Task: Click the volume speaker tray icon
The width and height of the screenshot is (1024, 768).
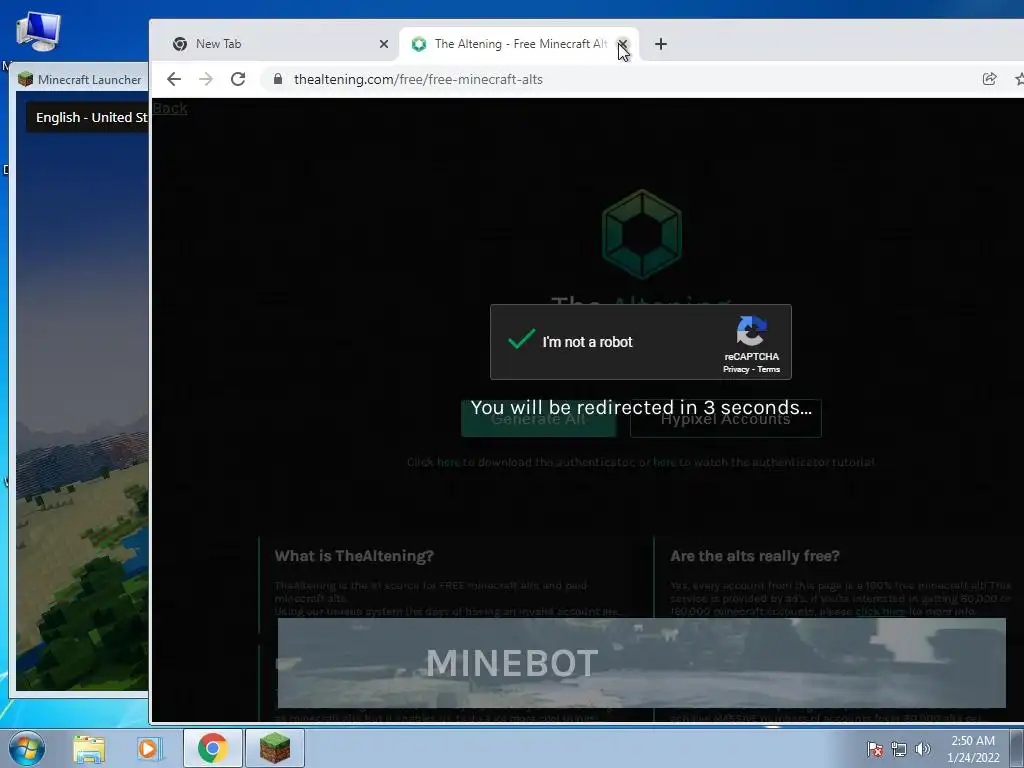Action: coord(922,749)
